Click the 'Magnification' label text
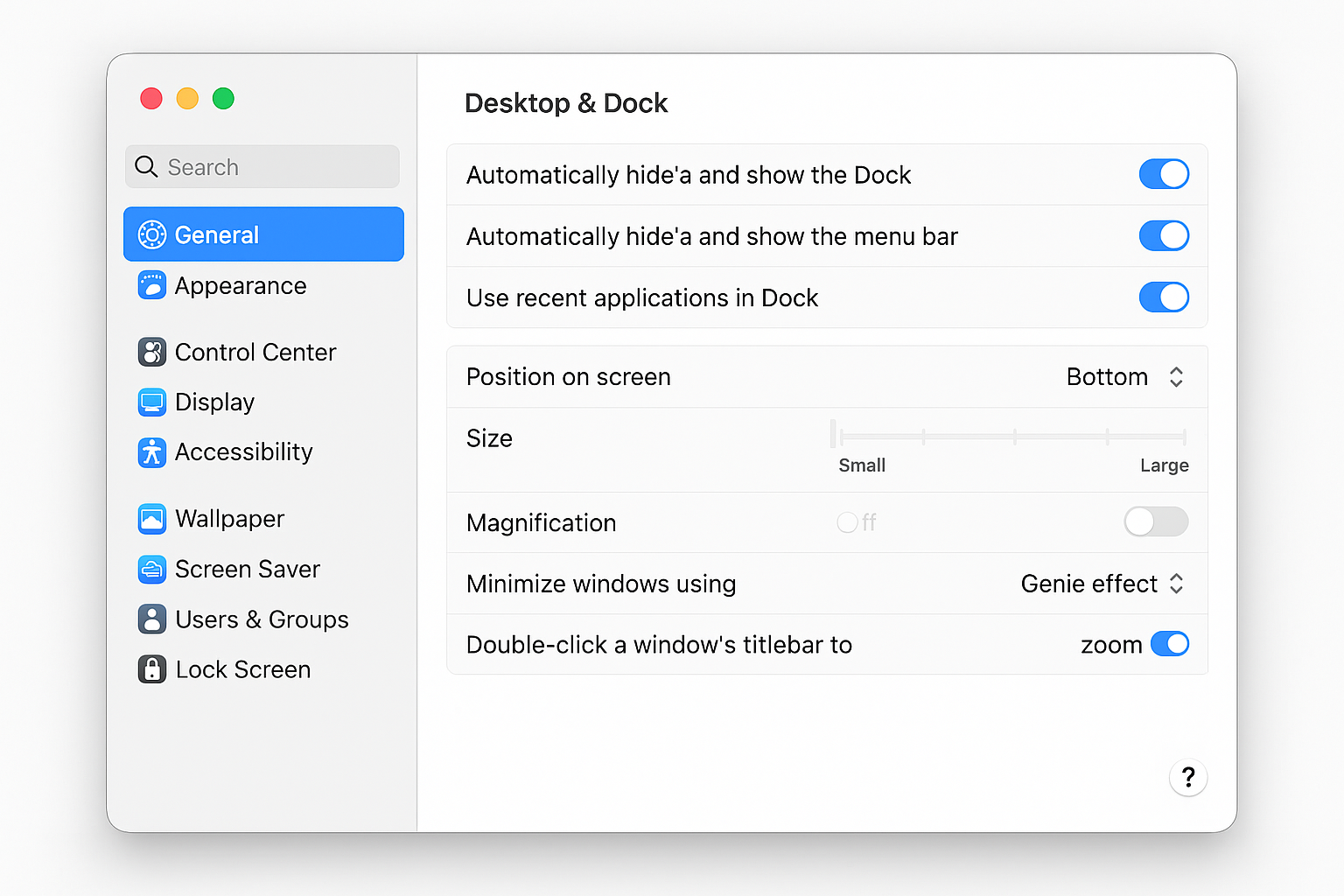1344x896 pixels. point(542,523)
